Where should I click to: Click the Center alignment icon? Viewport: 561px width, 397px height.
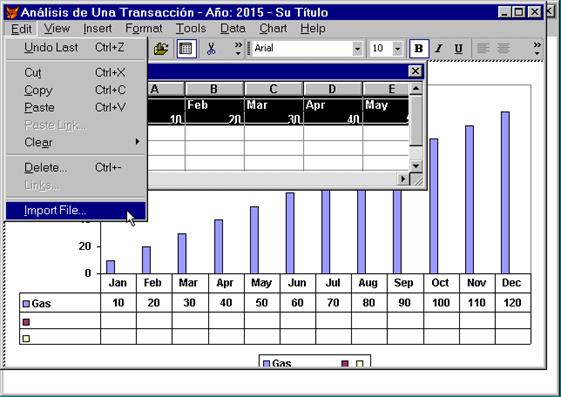tap(503, 49)
